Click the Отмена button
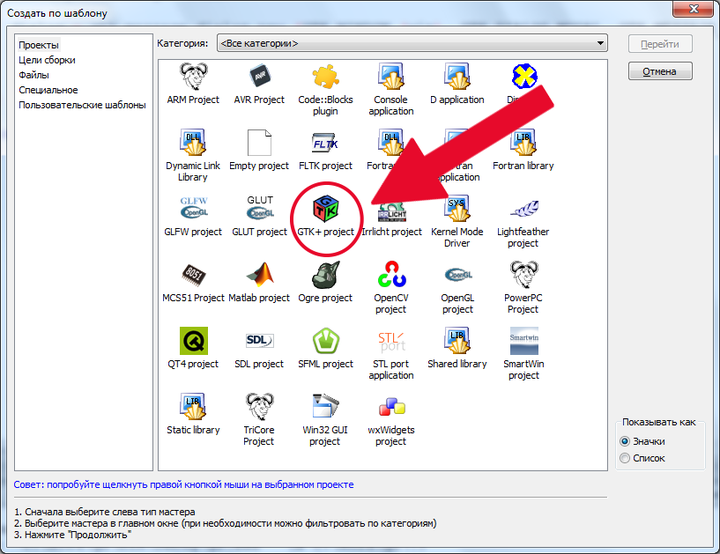Viewport: 720px width, 554px height. point(660,71)
